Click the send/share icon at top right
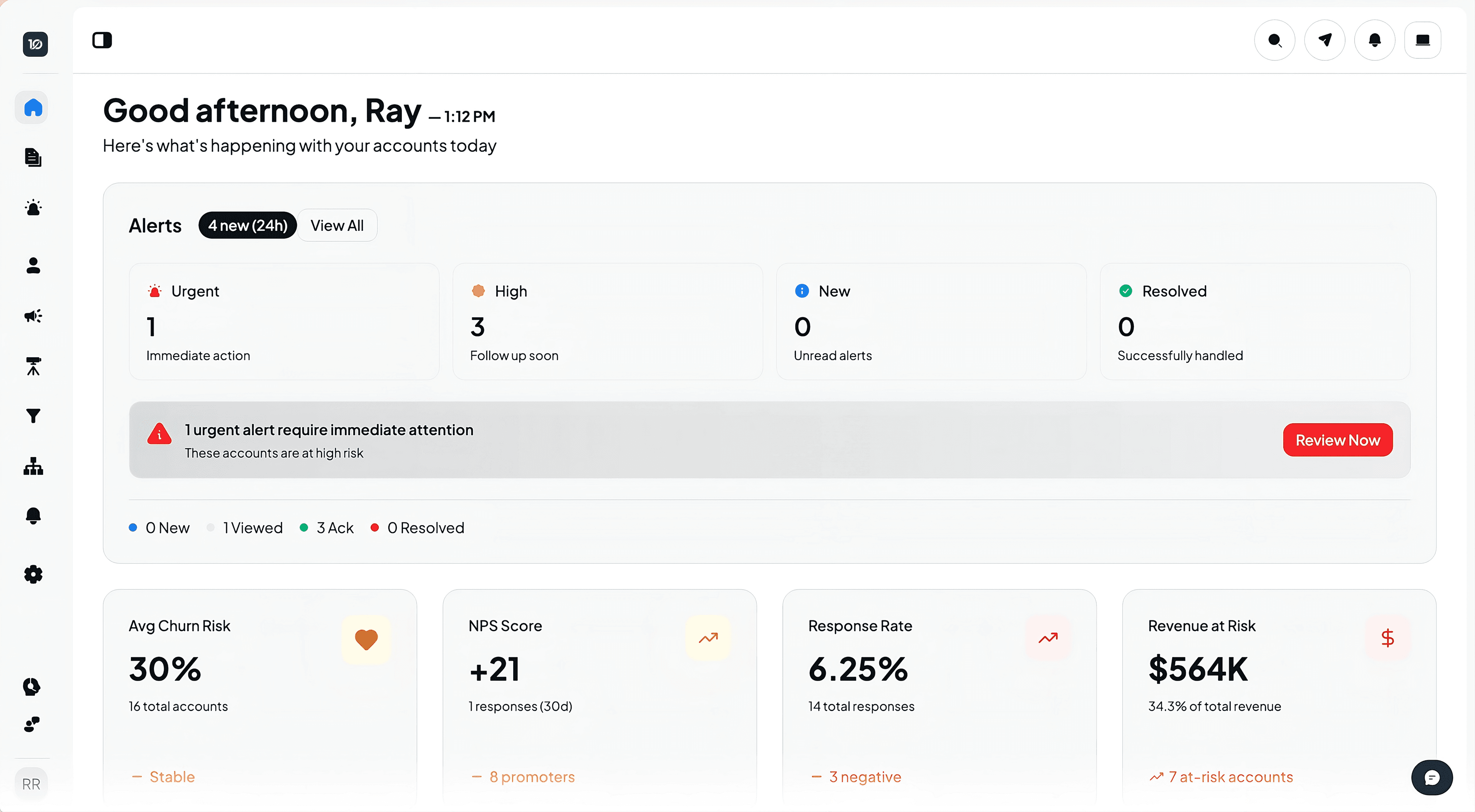Image resolution: width=1475 pixels, height=812 pixels. point(1324,40)
